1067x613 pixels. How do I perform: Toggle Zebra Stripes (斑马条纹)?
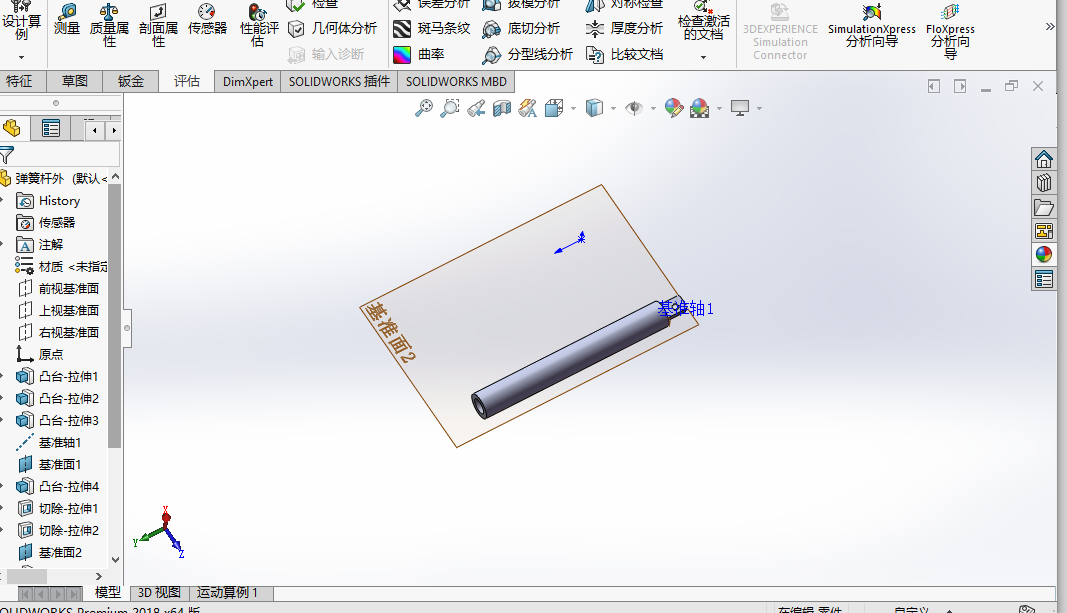click(431, 29)
